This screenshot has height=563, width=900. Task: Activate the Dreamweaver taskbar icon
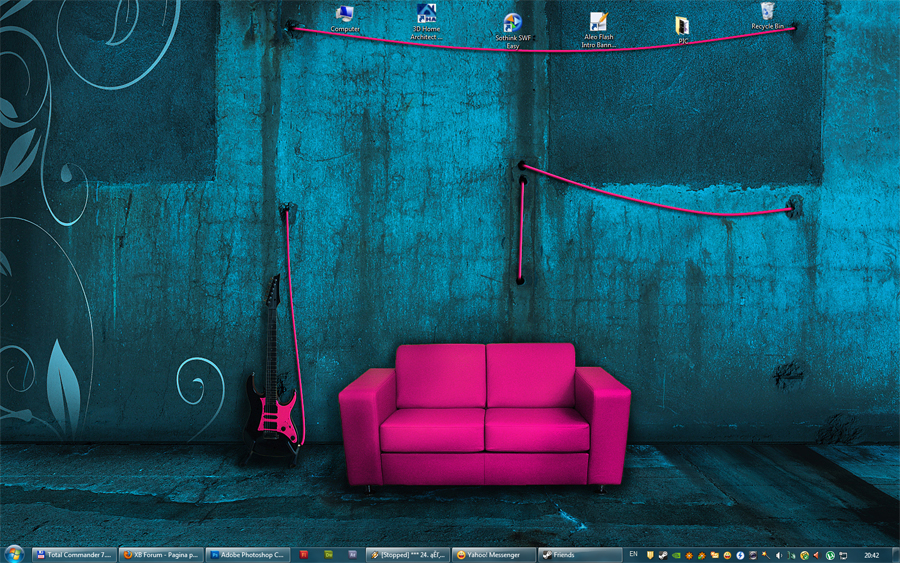coord(328,554)
